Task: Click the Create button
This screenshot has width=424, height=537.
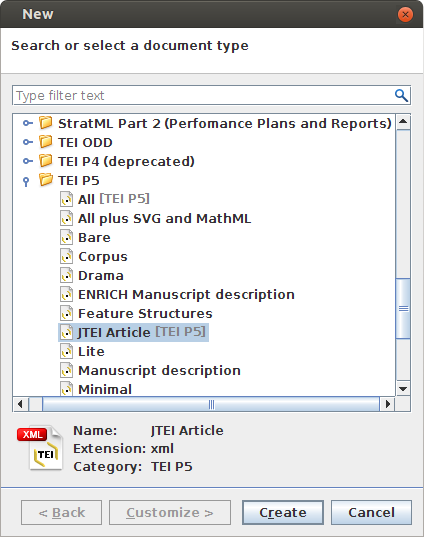Action: coord(283,512)
